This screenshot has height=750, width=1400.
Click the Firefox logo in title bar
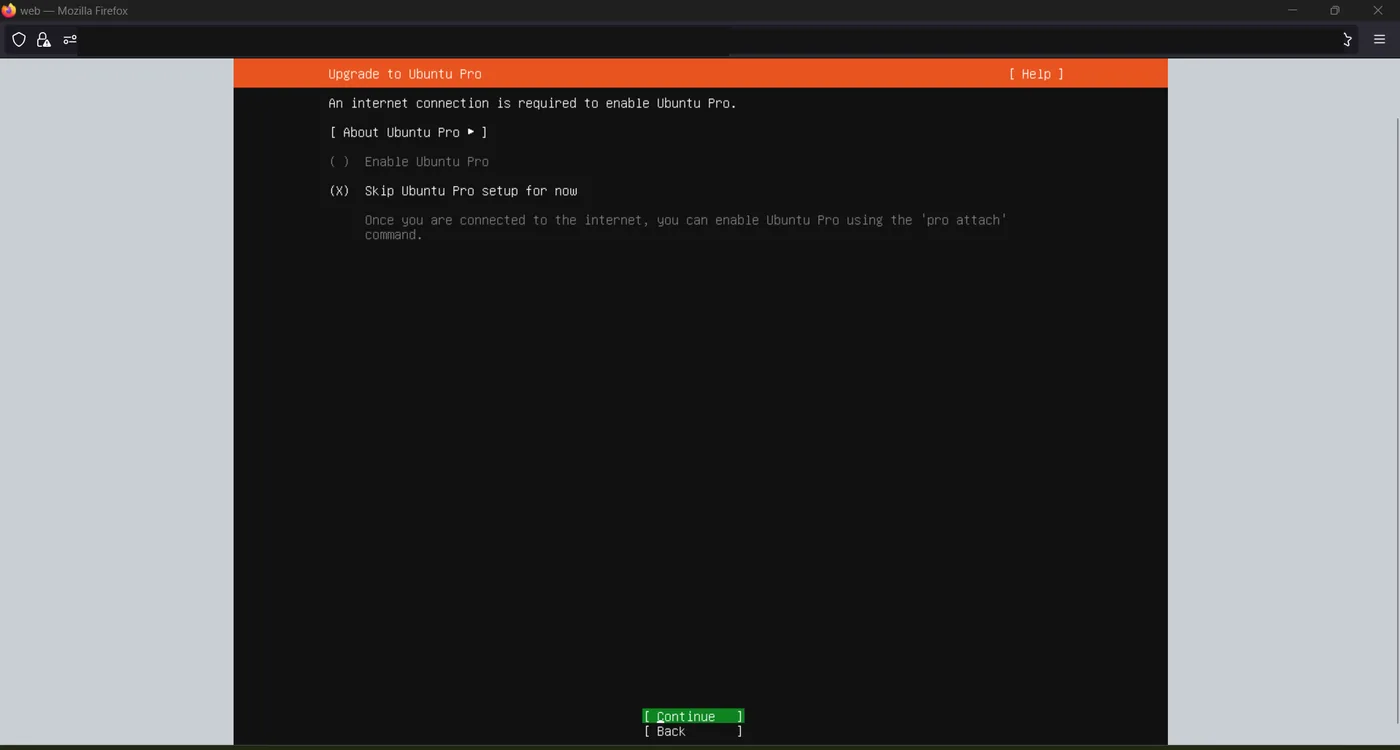click(9, 10)
